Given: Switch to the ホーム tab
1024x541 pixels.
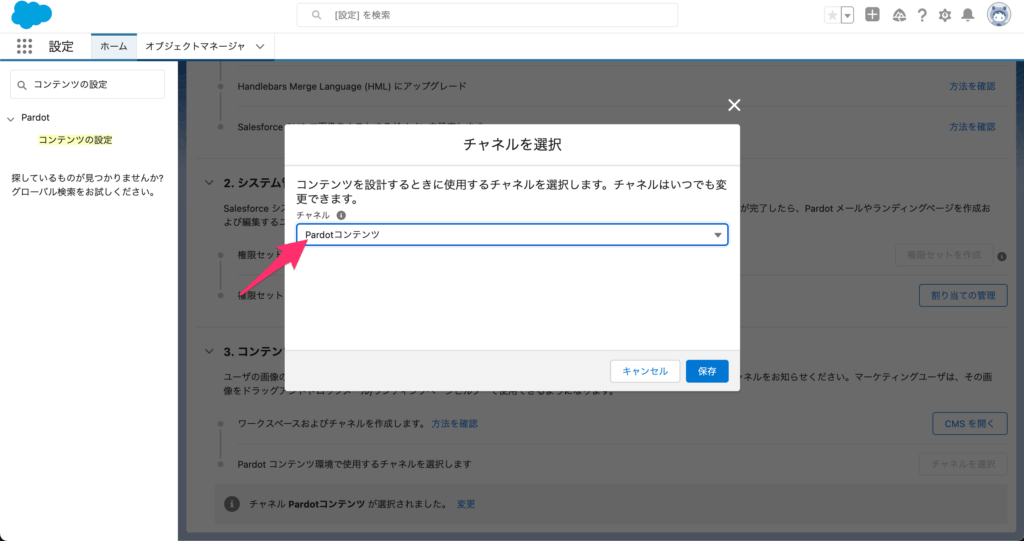Looking at the screenshot, I should [114, 46].
